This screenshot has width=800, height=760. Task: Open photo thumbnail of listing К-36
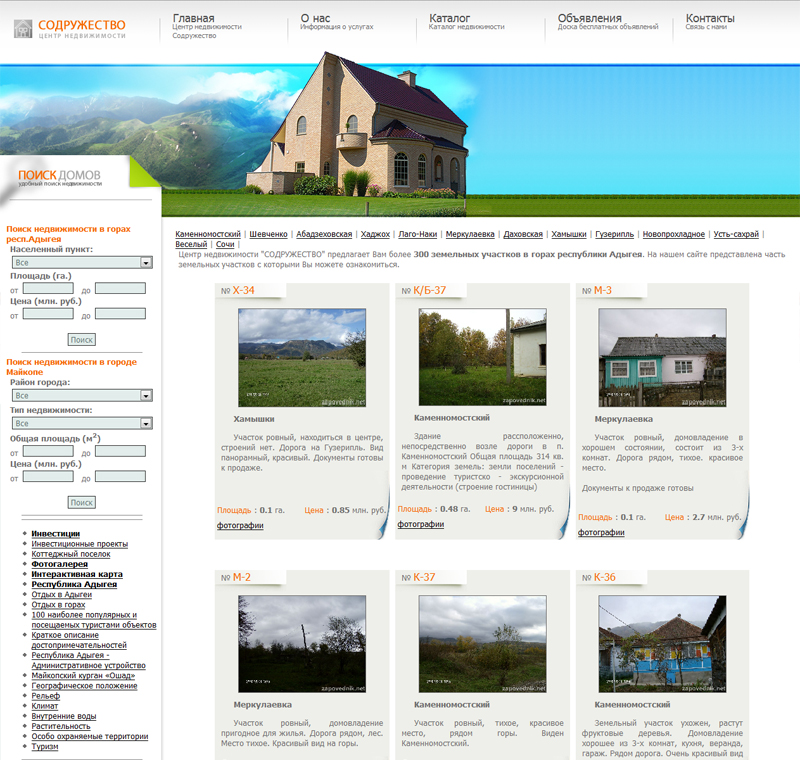(x=662, y=644)
